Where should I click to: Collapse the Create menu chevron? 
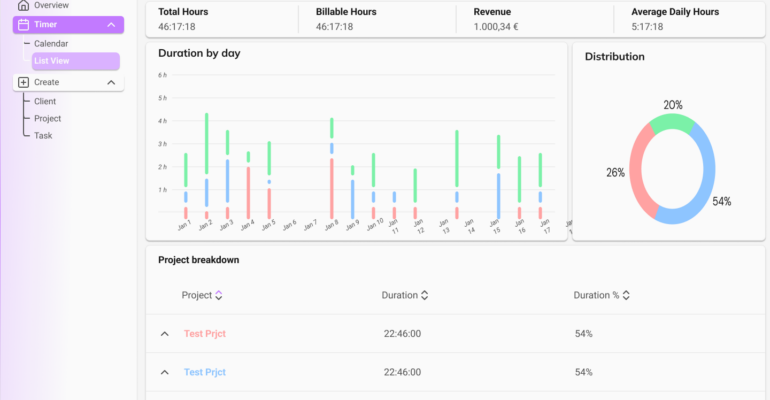[111, 82]
